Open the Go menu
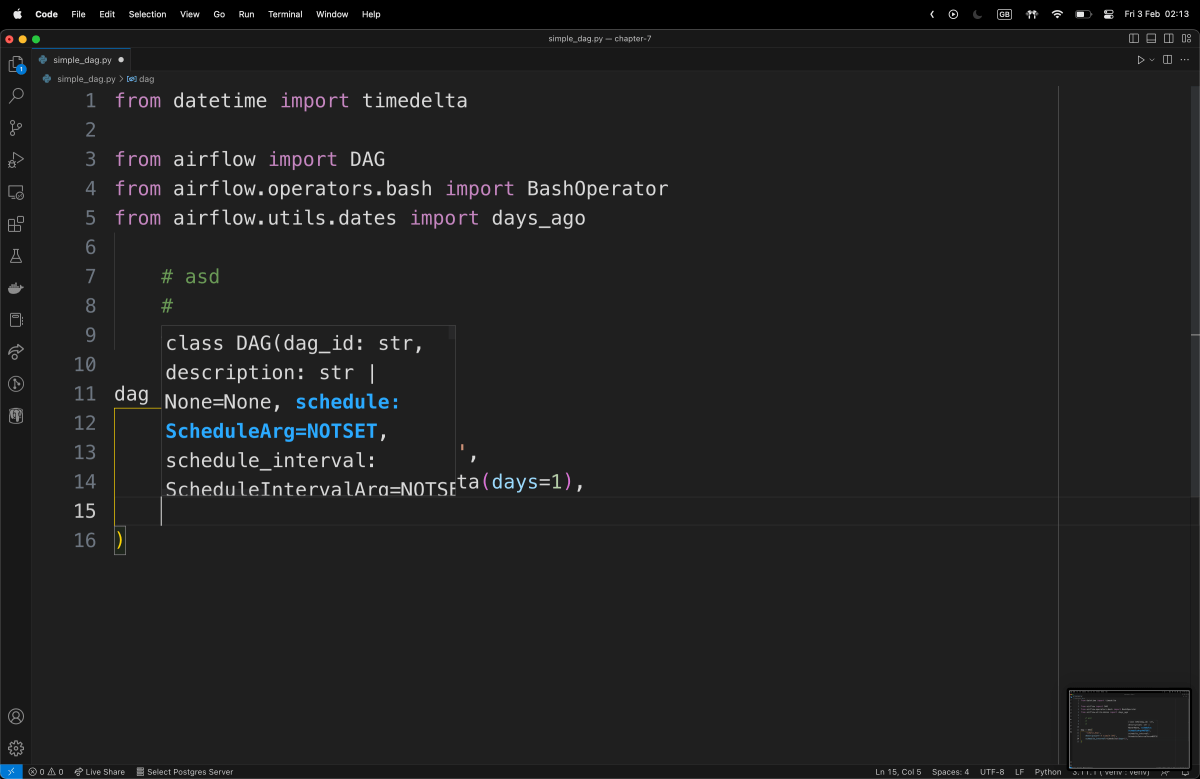Image resolution: width=1200 pixels, height=779 pixels. [219, 14]
